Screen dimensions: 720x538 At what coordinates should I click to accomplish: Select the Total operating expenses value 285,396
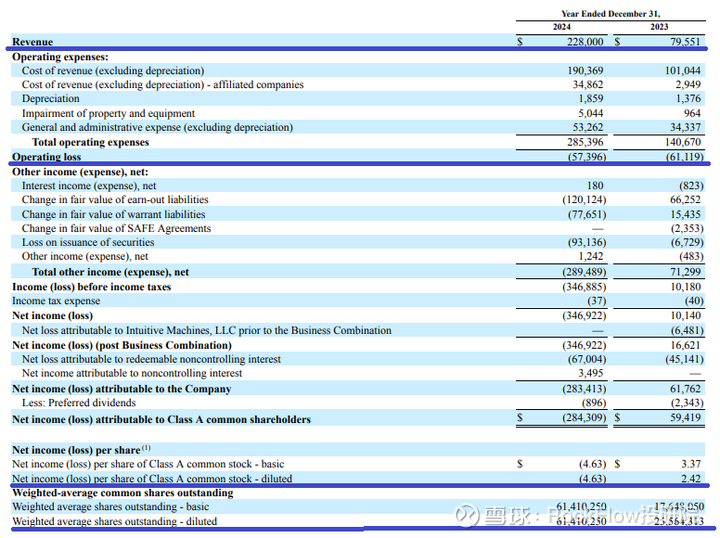[x=584, y=143]
